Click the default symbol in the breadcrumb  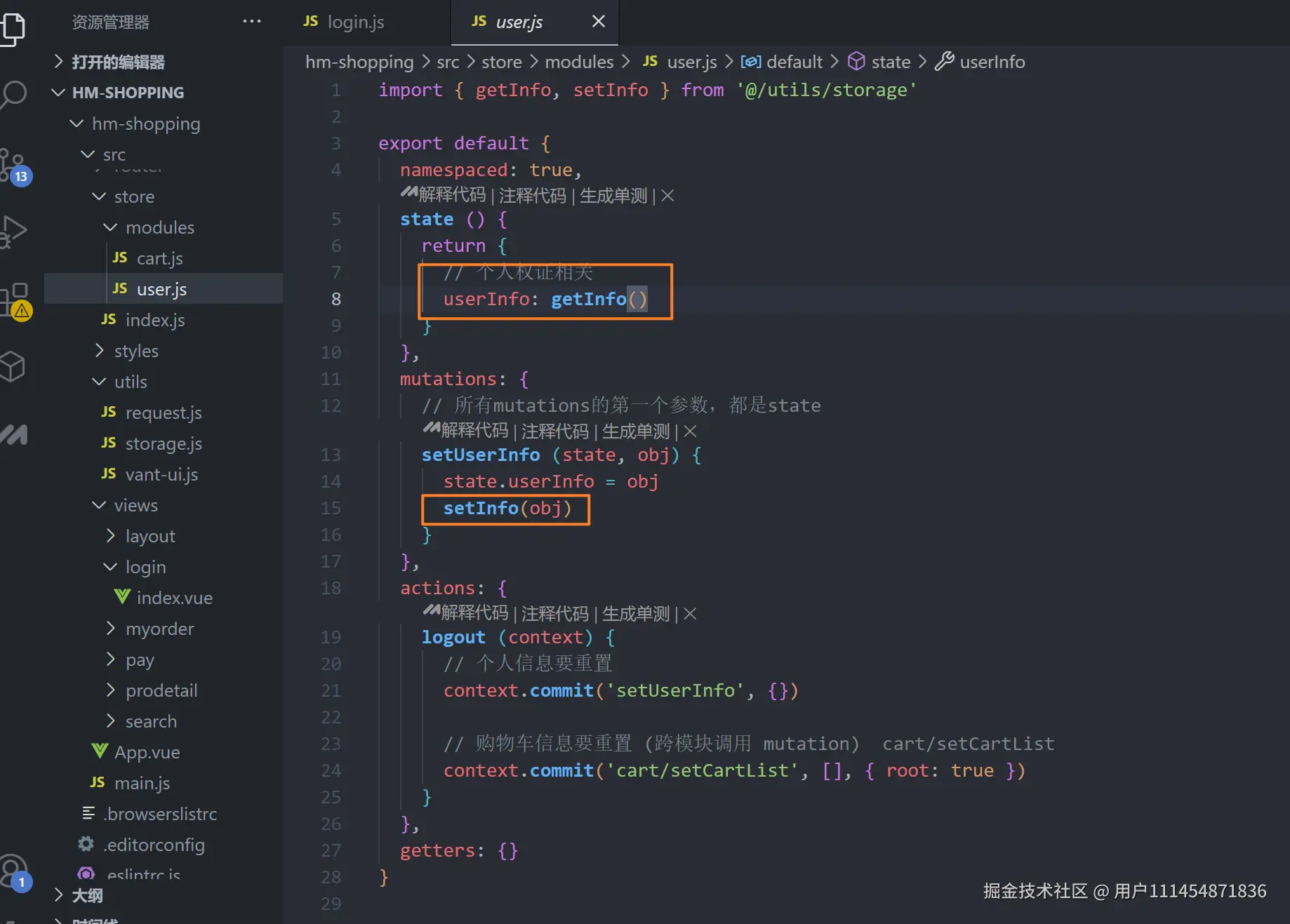[781, 62]
